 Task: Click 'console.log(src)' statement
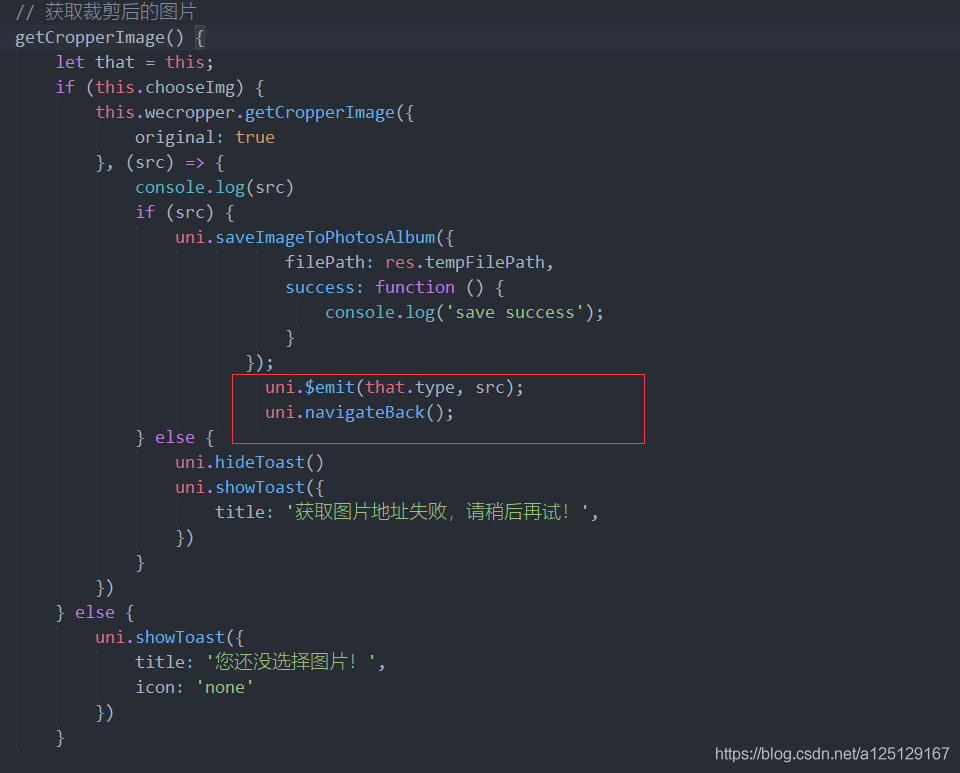point(214,187)
